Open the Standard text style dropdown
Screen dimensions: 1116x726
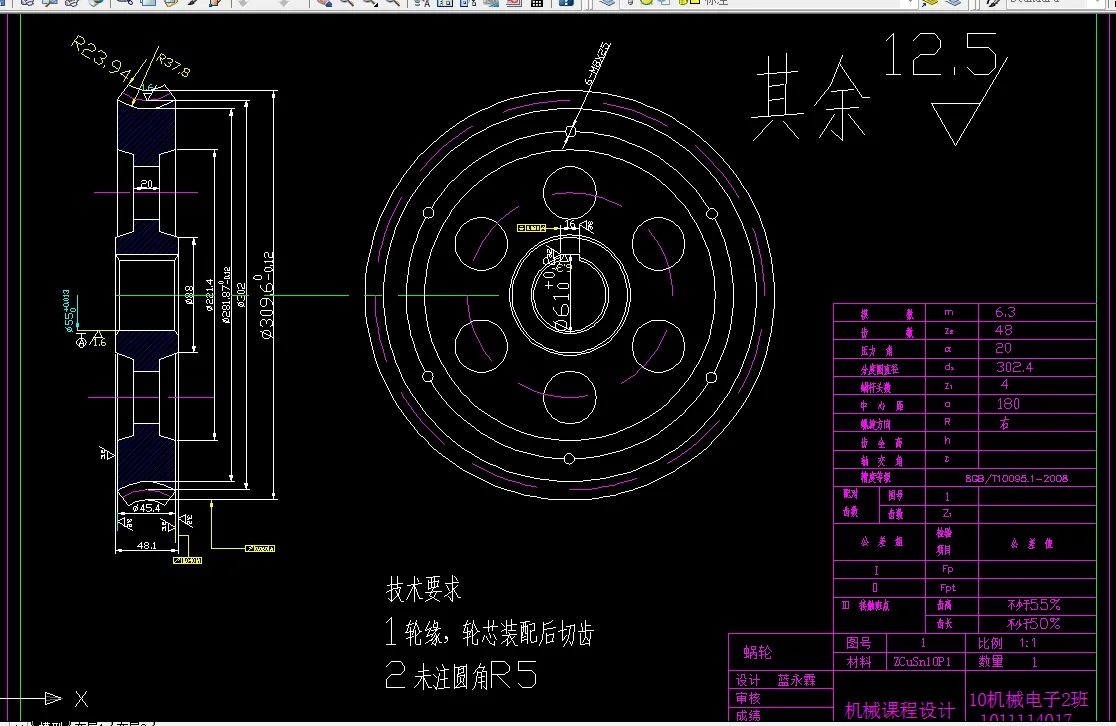[x=1097, y=5]
